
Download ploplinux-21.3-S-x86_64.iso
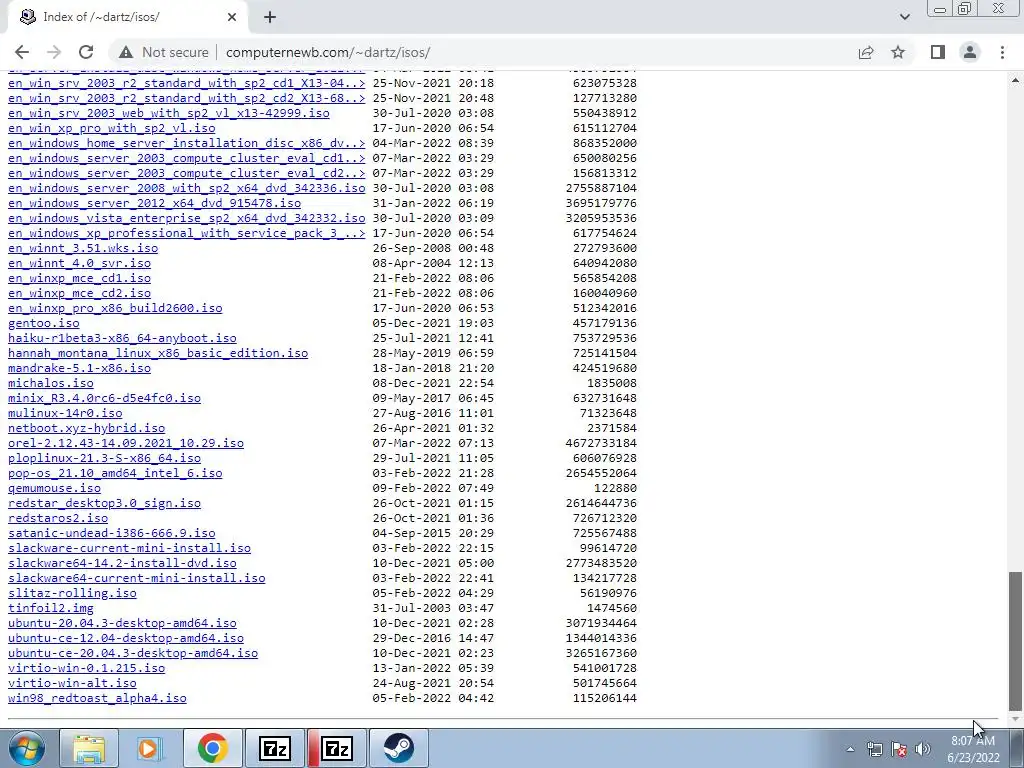click(x=104, y=458)
